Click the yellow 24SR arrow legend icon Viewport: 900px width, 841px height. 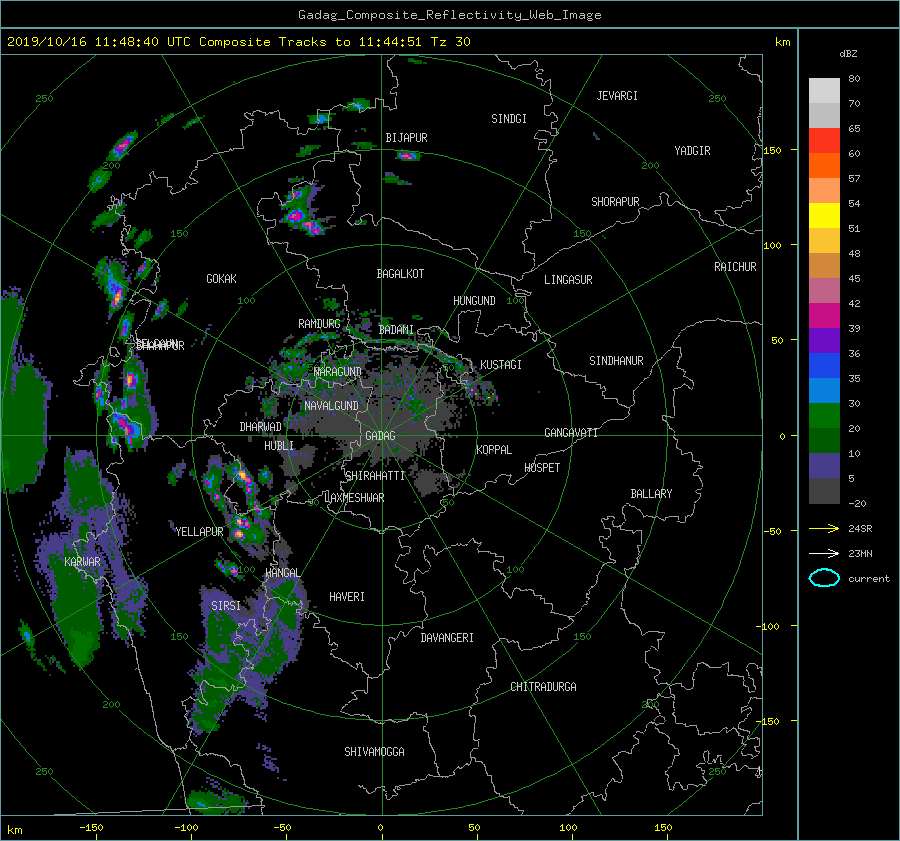coord(824,528)
